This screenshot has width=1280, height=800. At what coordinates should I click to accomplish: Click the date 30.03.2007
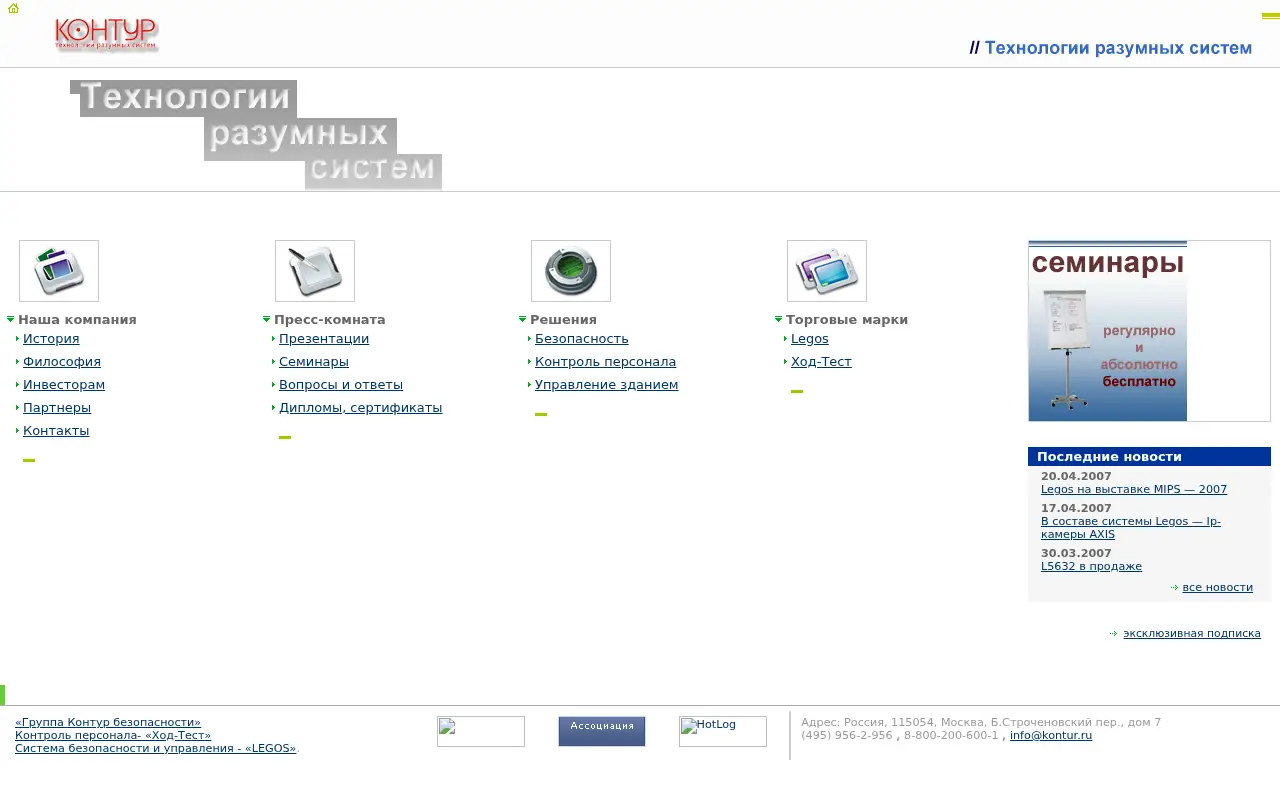[1076, 554]
